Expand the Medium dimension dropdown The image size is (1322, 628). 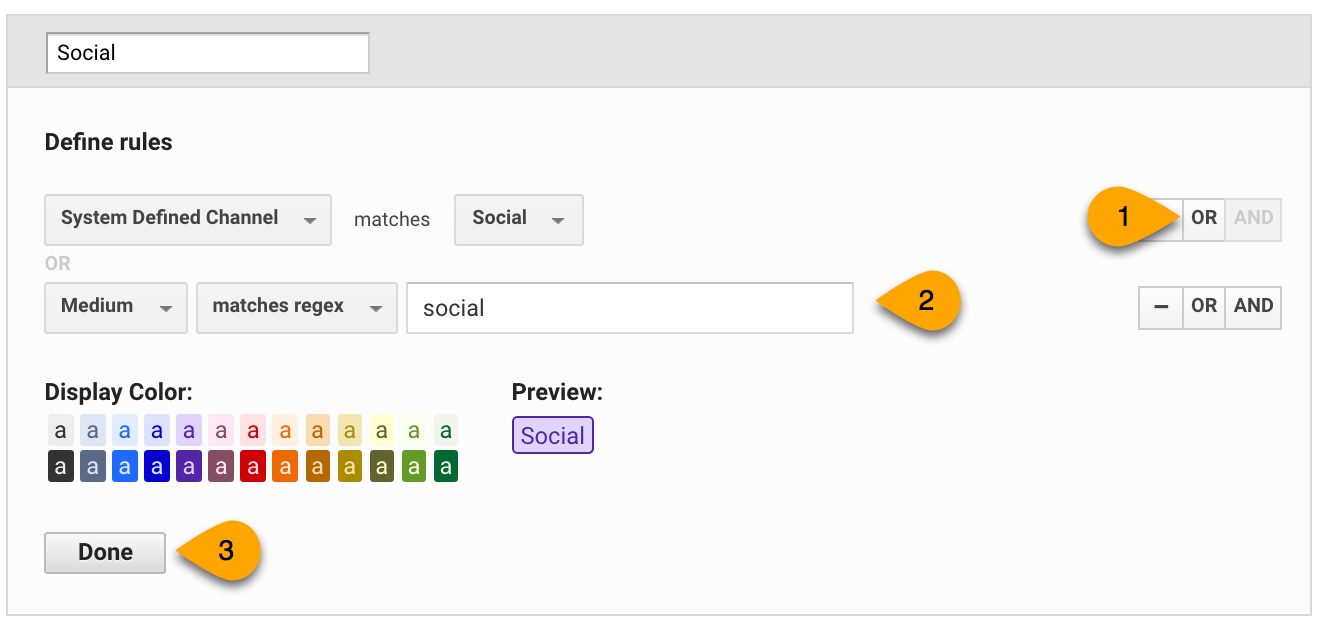(116, 307)
